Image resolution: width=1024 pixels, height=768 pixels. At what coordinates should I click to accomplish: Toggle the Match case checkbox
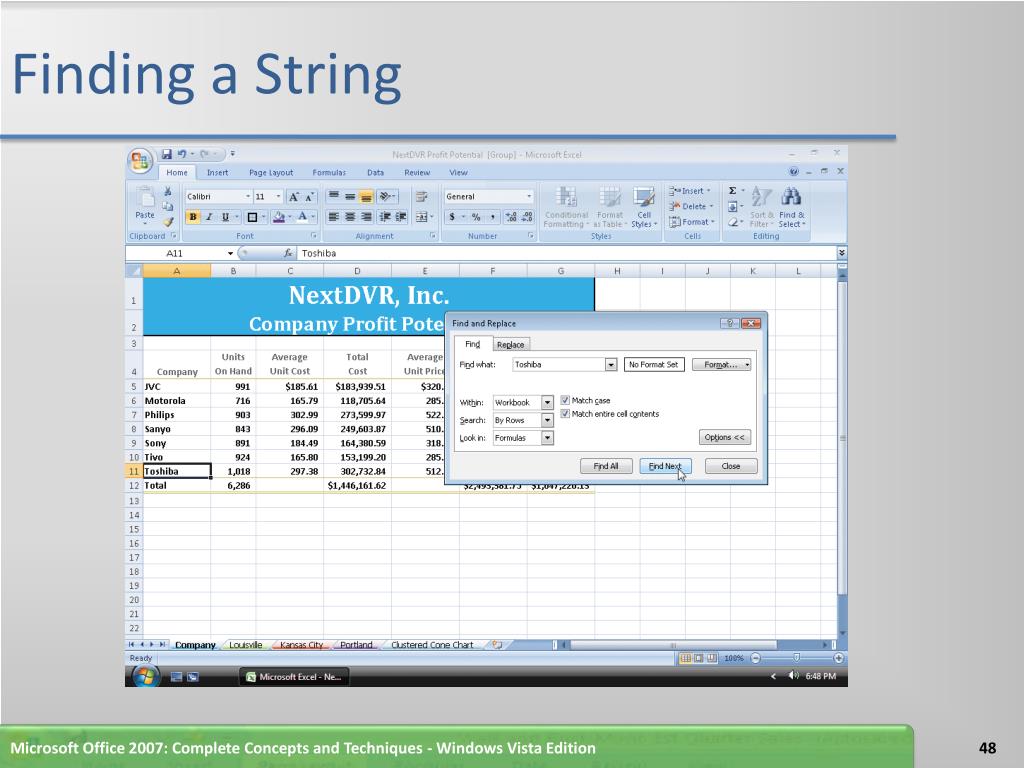566,400
